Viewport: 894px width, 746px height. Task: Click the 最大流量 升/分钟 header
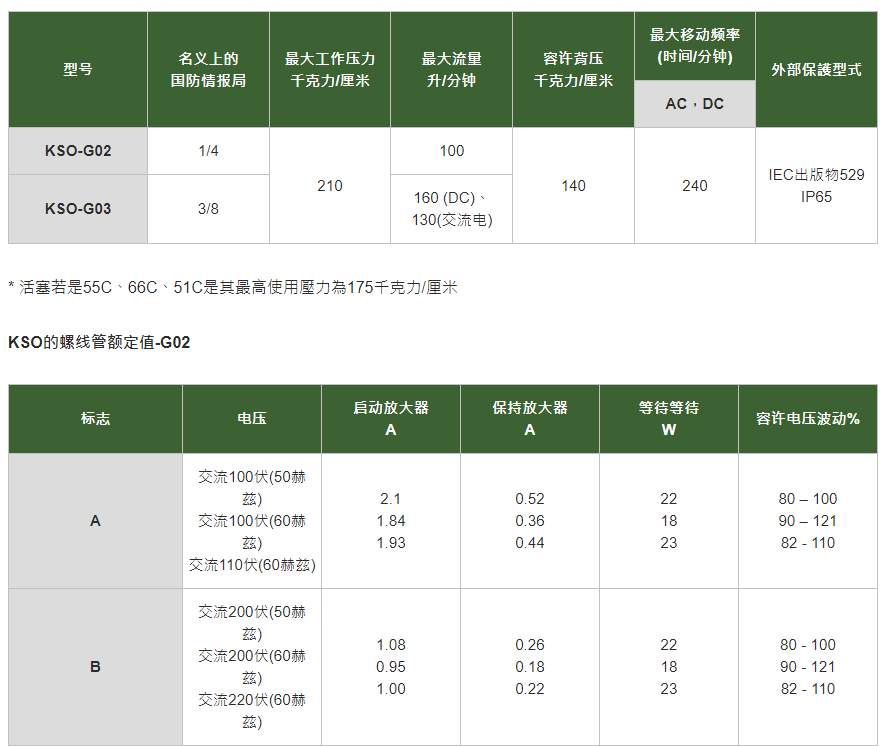[452, 70]
